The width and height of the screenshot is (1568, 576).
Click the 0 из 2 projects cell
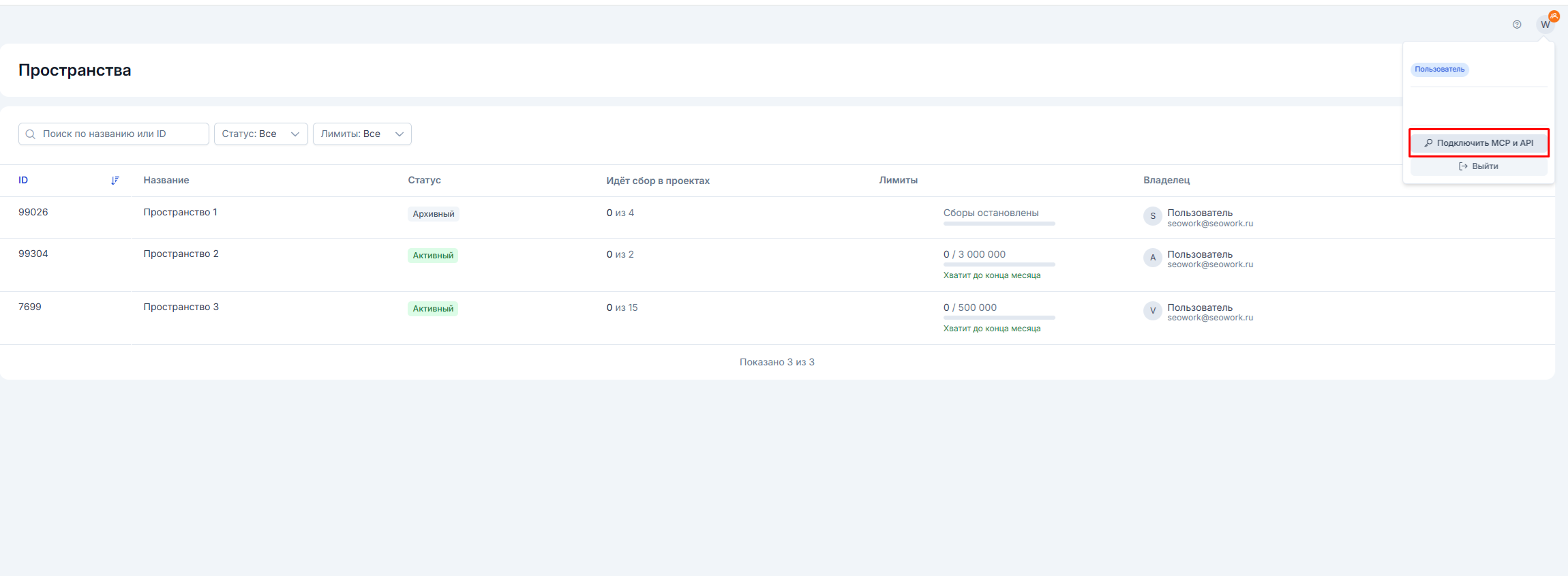coord(620,255)
